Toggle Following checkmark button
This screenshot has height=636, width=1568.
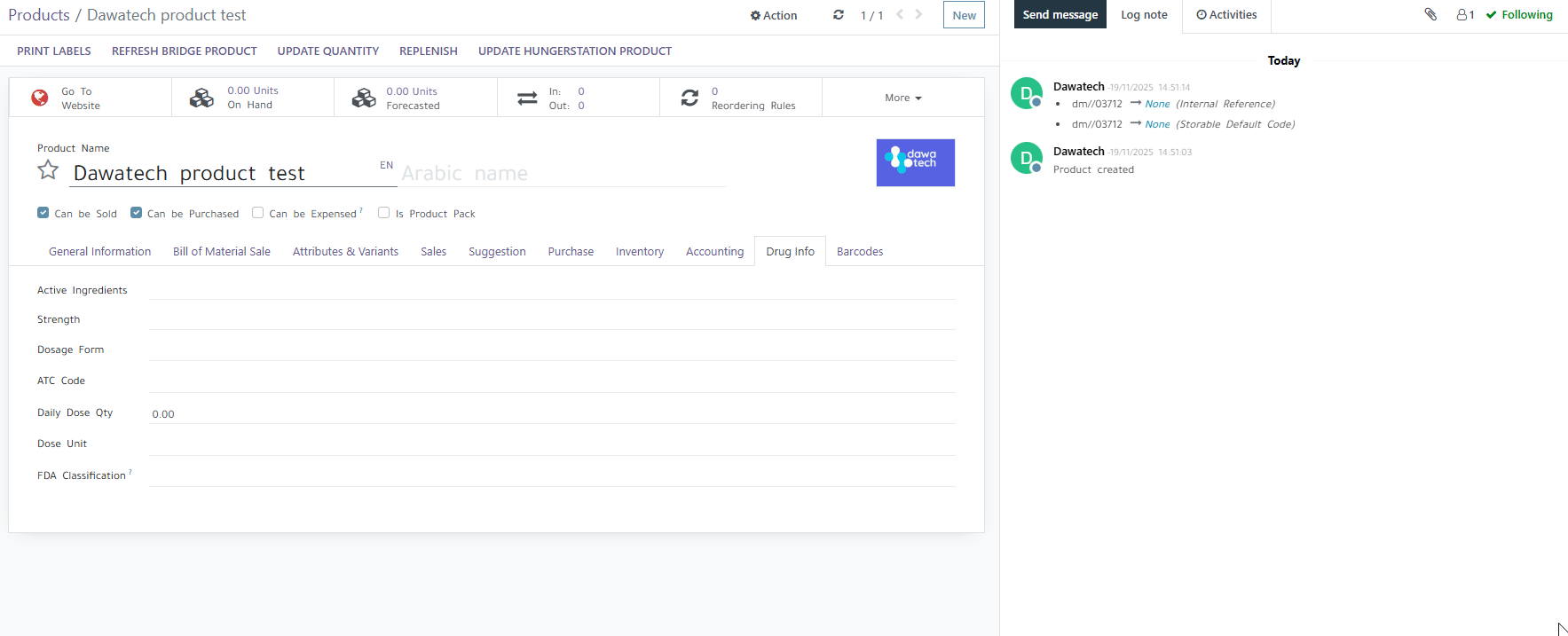[x=1519, y=14]
